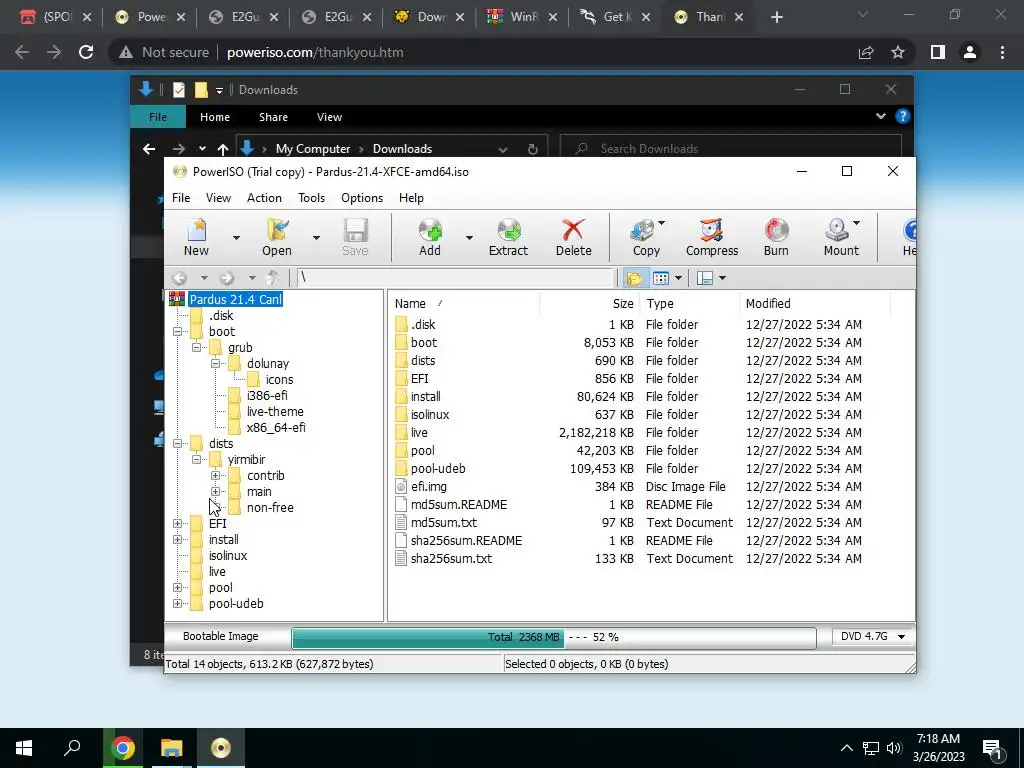Open the File menu in PowerISO

point(181,198)
